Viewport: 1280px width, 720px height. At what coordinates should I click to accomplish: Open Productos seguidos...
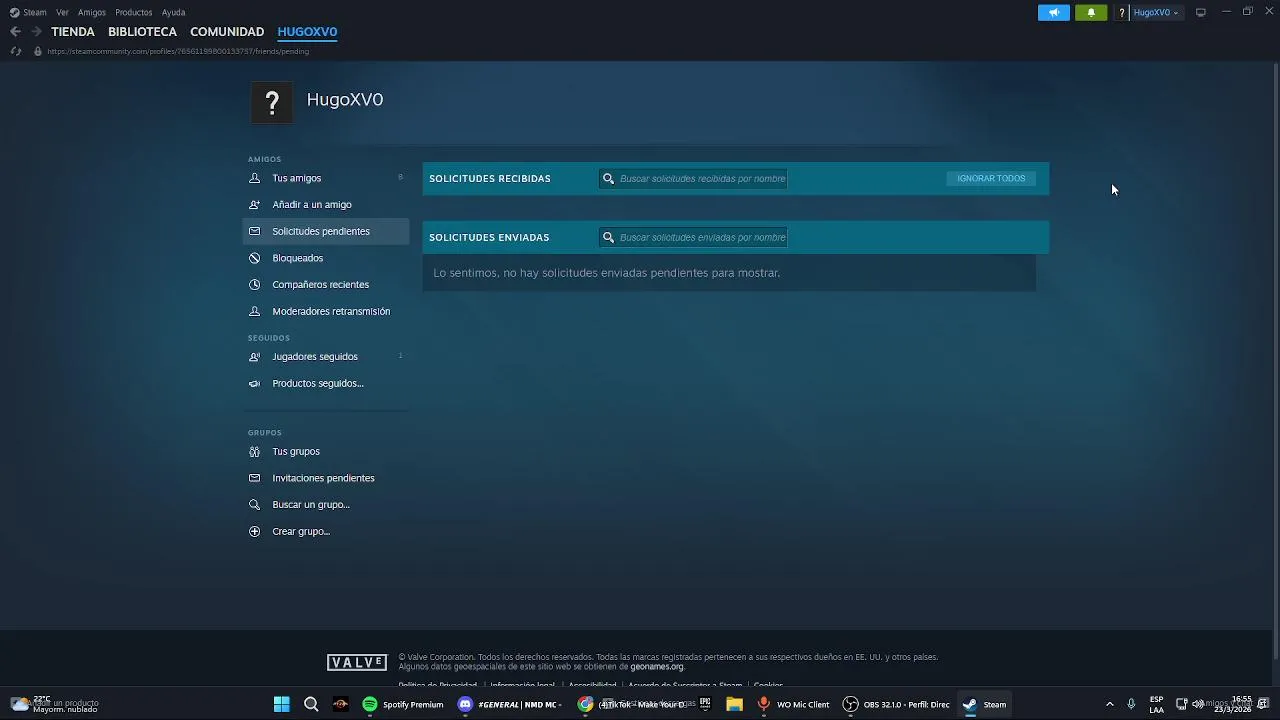pos(326,383)
